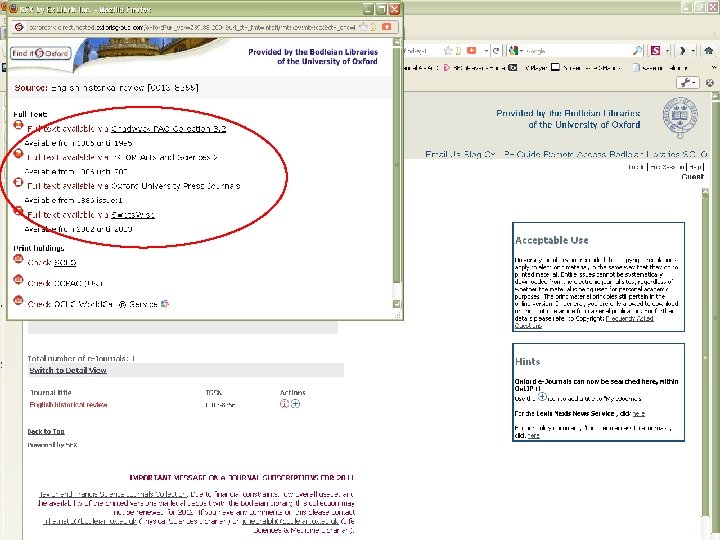This screenshot has height=540, width=720.
Task: Click the second email address link in important message
Action: [x=290, y=521]
